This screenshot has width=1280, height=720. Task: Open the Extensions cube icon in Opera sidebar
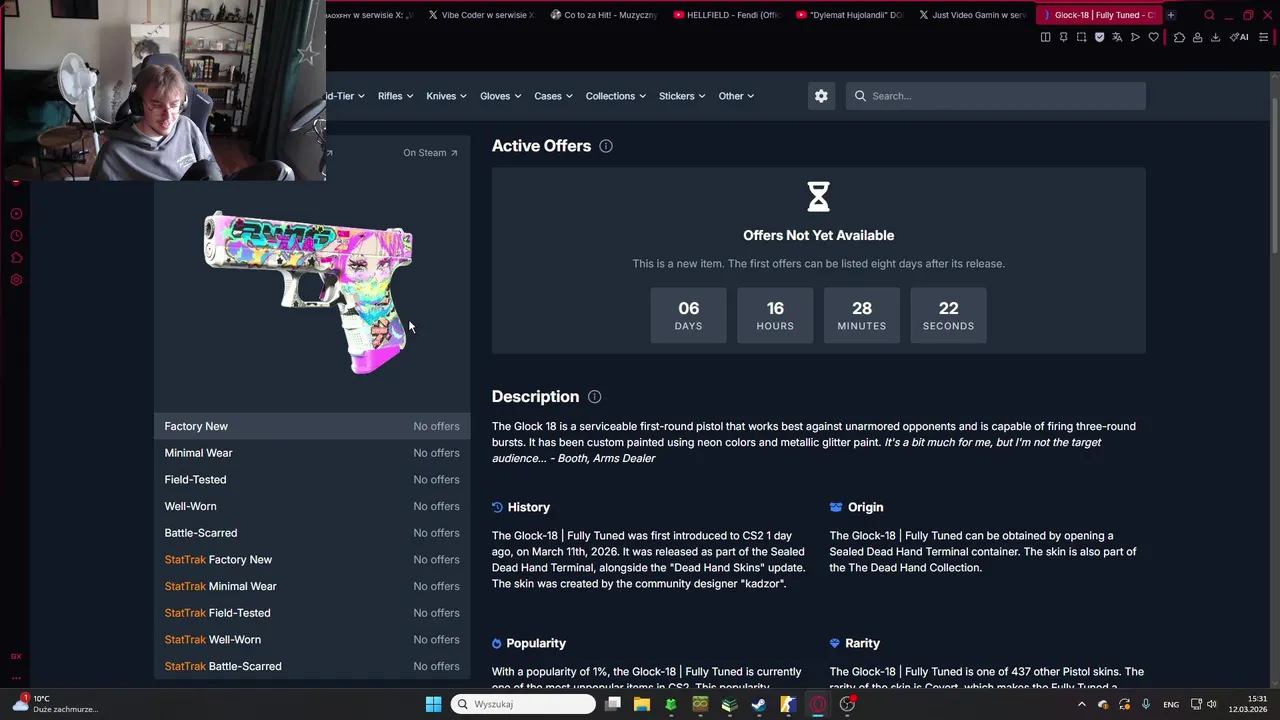click(16, 258)
